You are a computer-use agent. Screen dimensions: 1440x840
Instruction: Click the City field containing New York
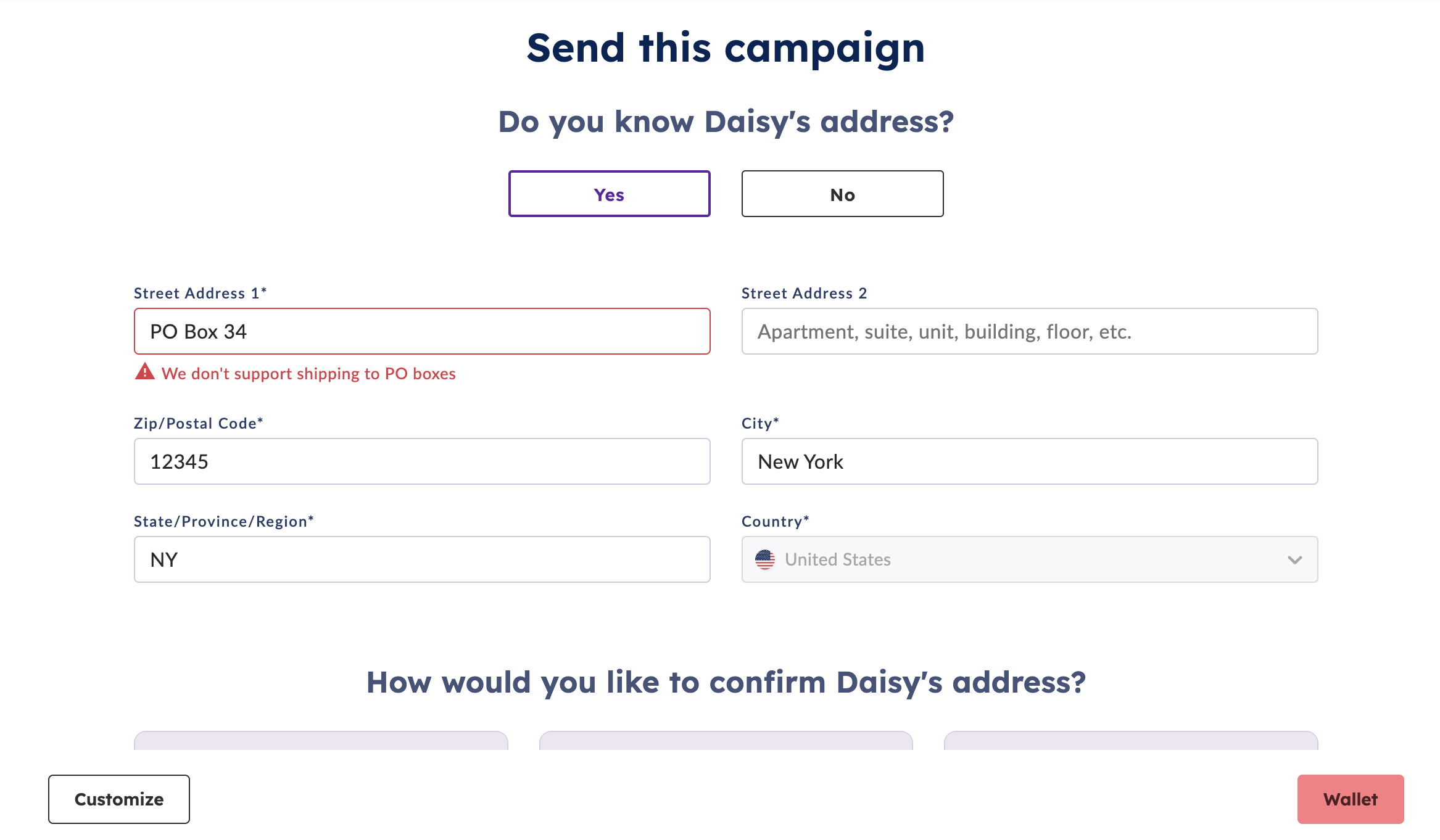[x=1030, y=461]
